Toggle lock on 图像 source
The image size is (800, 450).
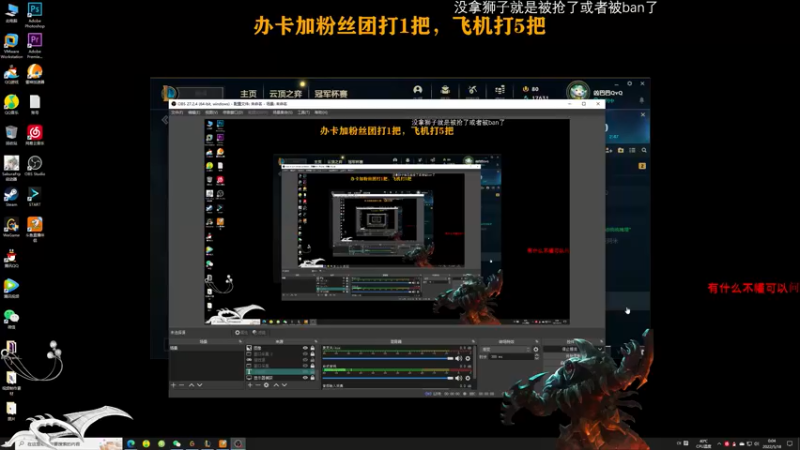(x=312, y=348)
